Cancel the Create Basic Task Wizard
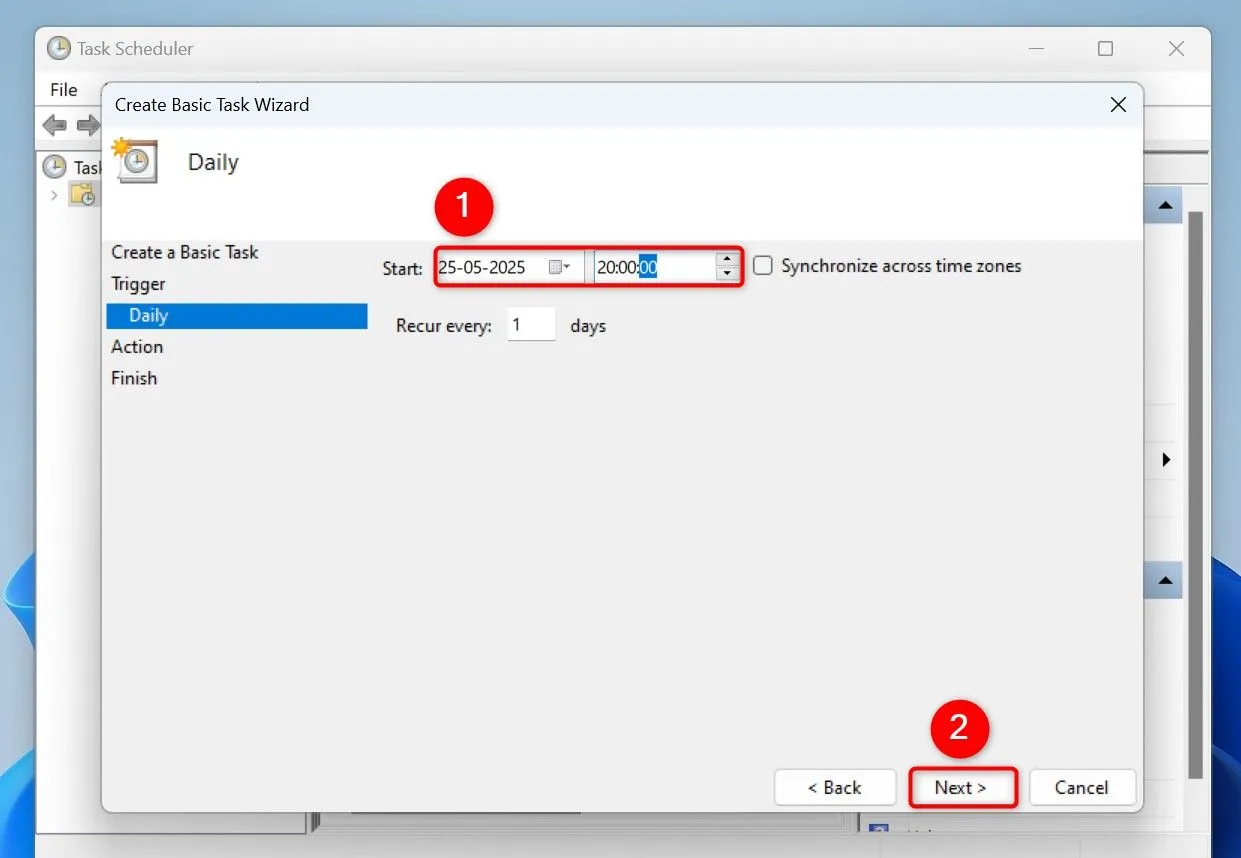 click(x=1082, y=787)
